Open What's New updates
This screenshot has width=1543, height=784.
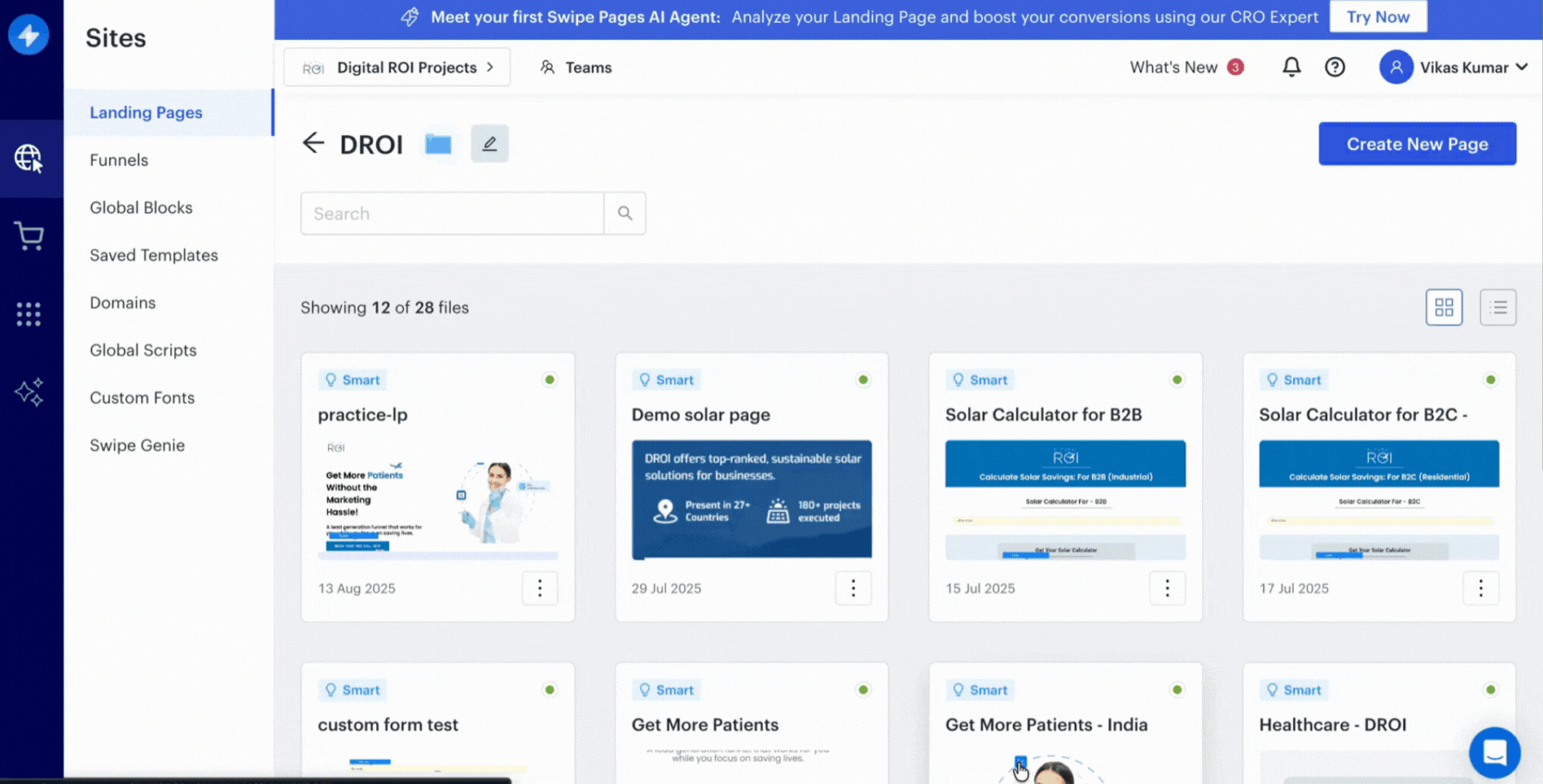click(x=1173, y=68)
